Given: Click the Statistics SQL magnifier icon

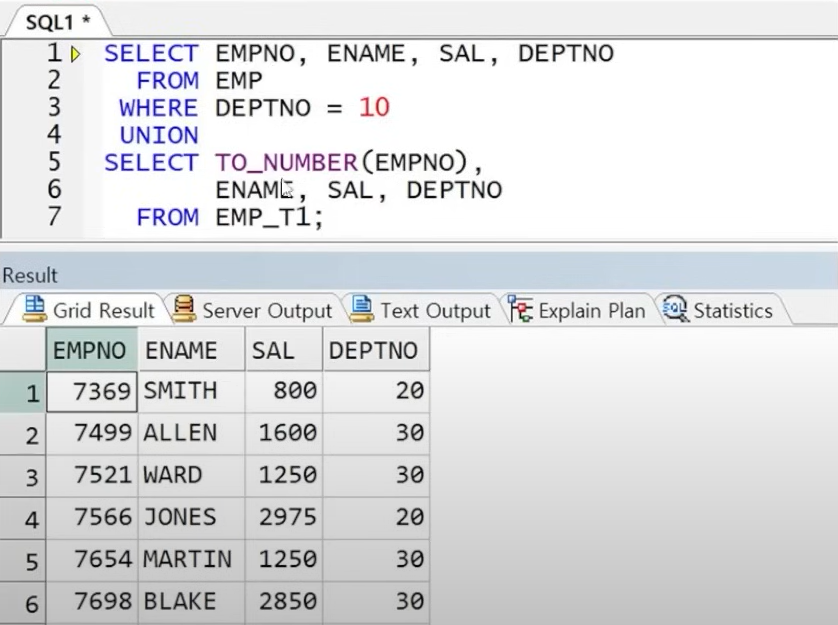Looking at the screenshot, I should tap(676, 309).
